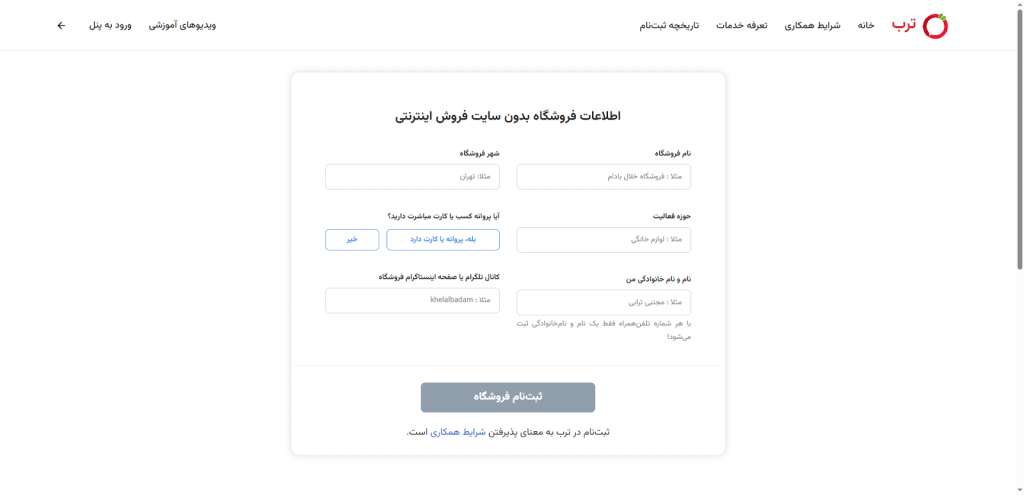Select the 'بله، پروانه یا کارت دارد' option
Screen dimensions: 1024x495
[443, 240]
